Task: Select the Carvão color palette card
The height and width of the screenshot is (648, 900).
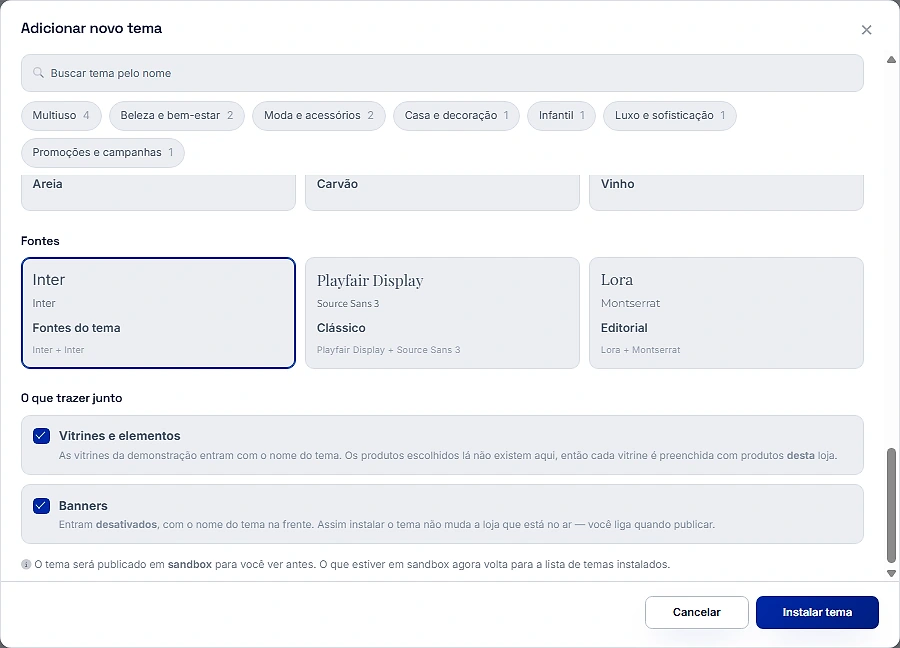Action: pos(442,193)
